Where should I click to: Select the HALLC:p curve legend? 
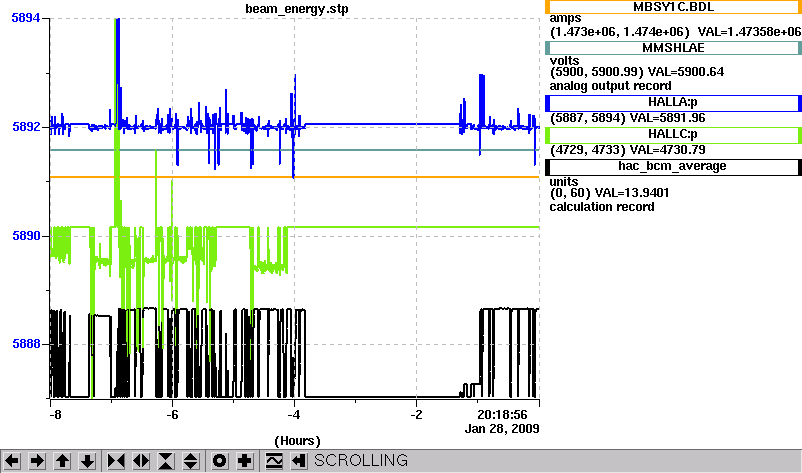coord(673,135)
